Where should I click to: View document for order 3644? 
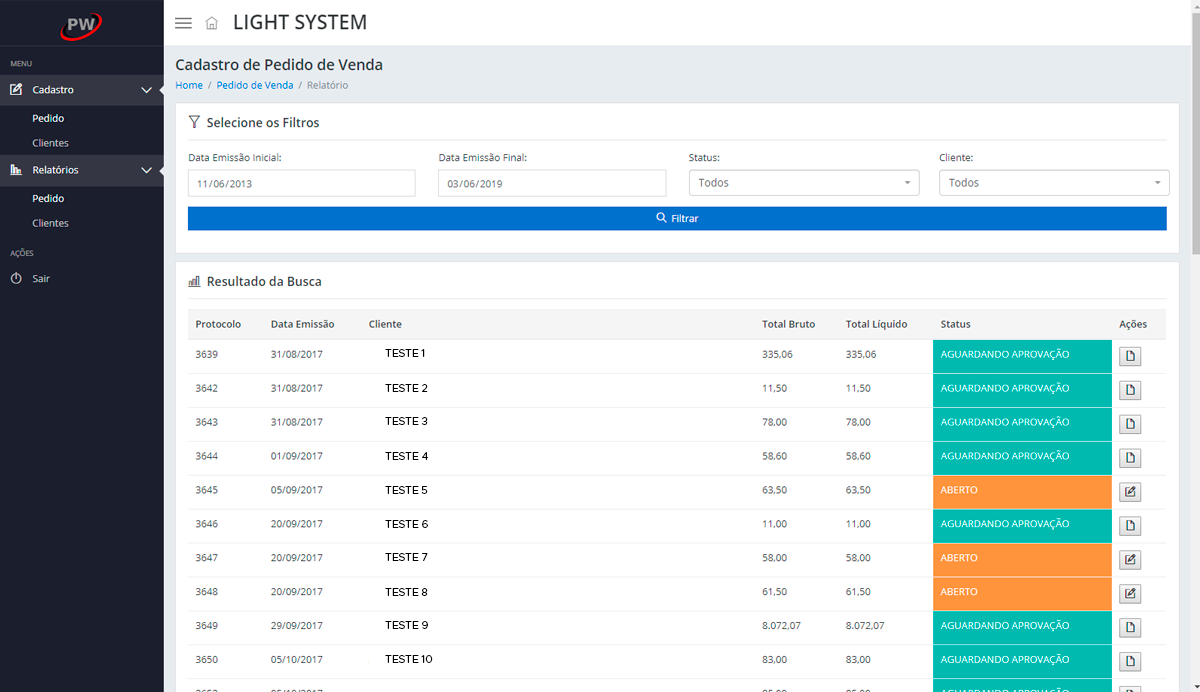click(x=1130, y=459)
